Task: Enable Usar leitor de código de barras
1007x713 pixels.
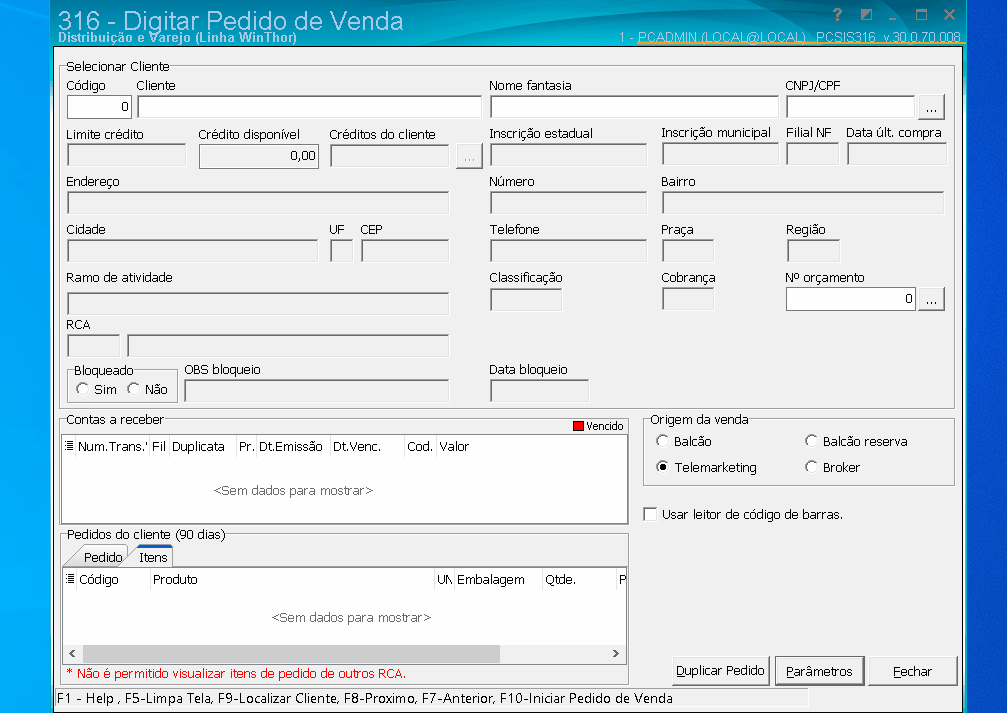Action: (650, 515)
